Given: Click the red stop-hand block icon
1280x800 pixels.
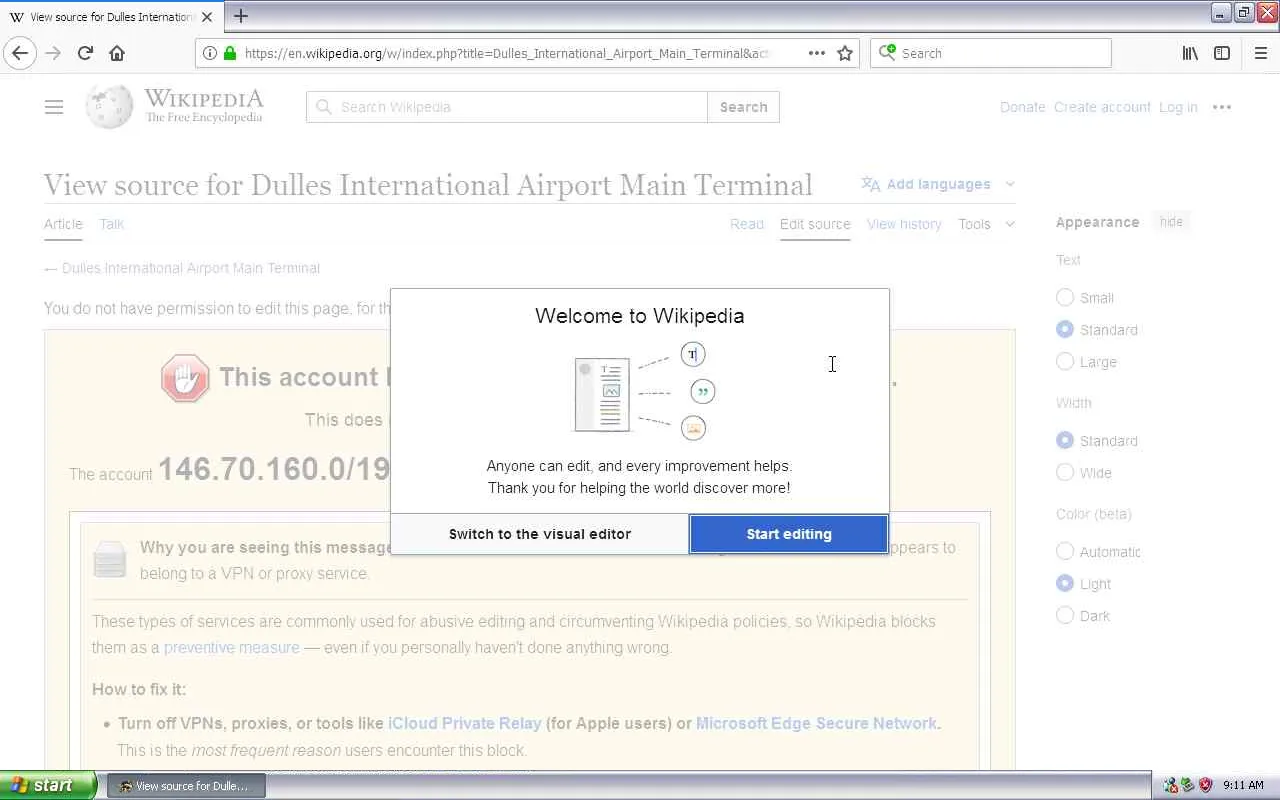Looking at the screenshot, I should click(185, 379).
